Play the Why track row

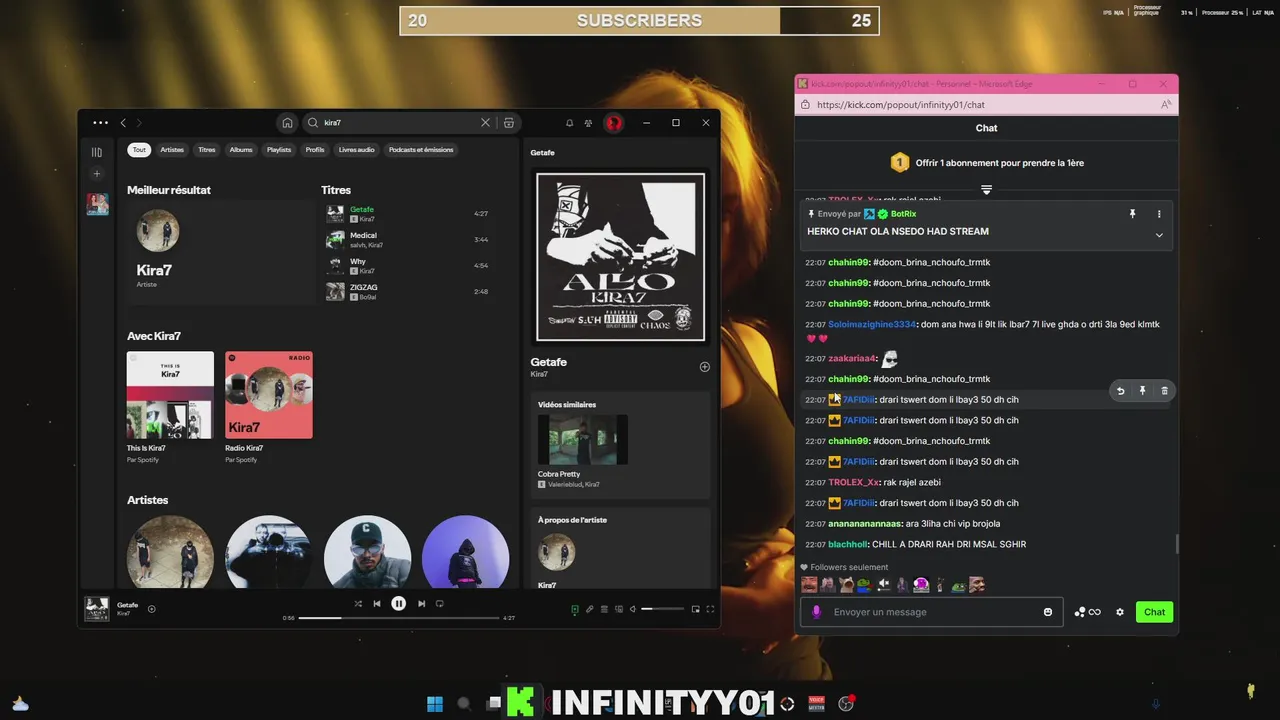point(407,266)
